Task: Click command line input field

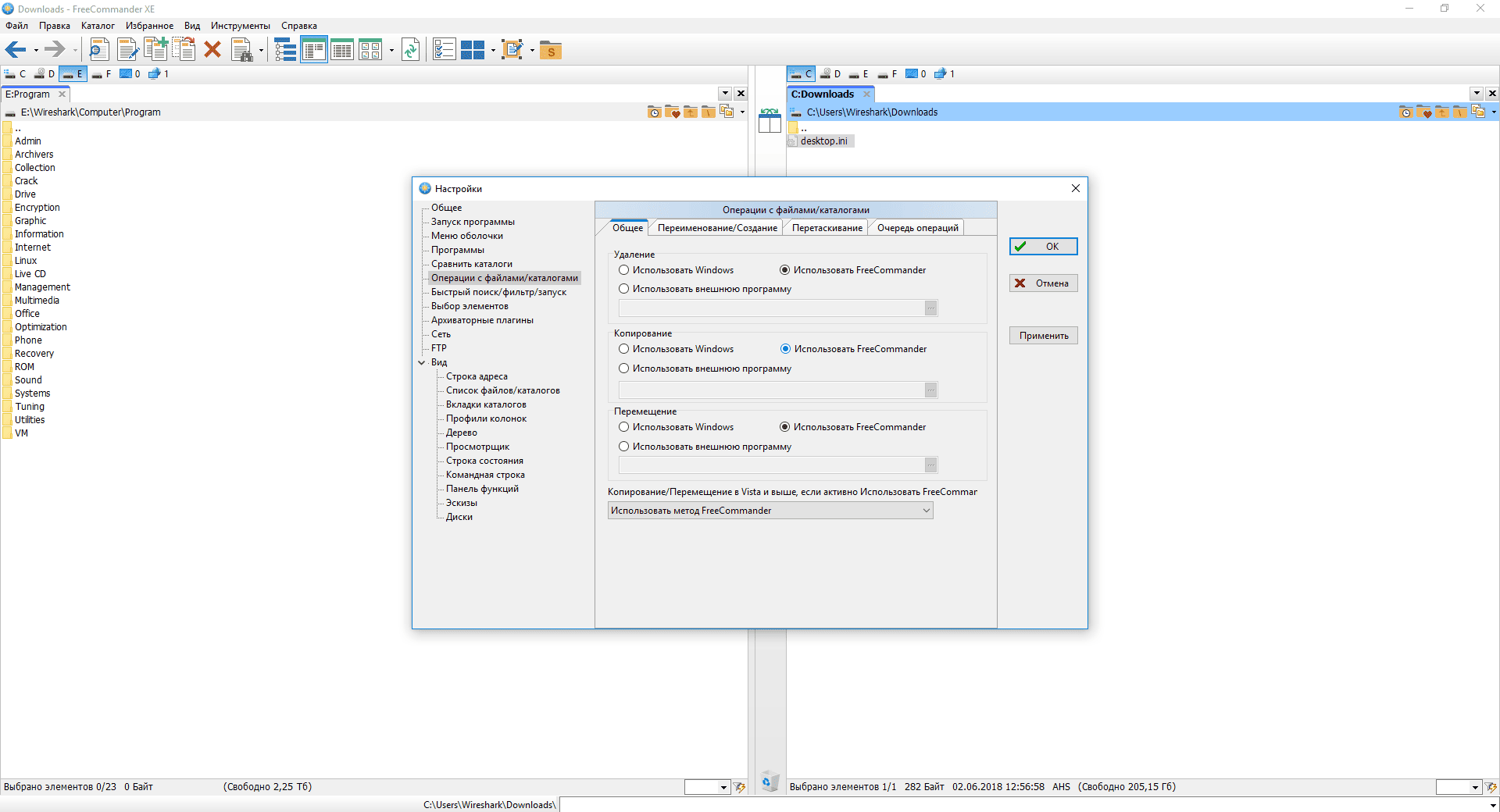Action: pyautogui.click(x=1023, y=805)
